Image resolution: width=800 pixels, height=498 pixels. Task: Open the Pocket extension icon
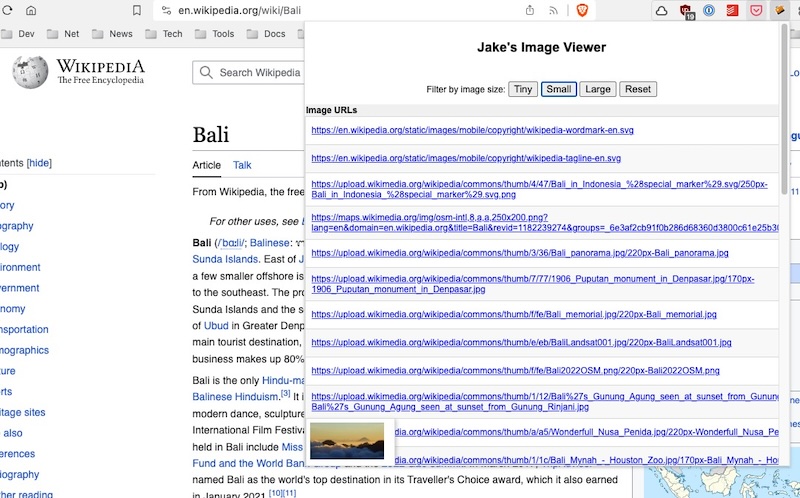(x=756, y=11)
